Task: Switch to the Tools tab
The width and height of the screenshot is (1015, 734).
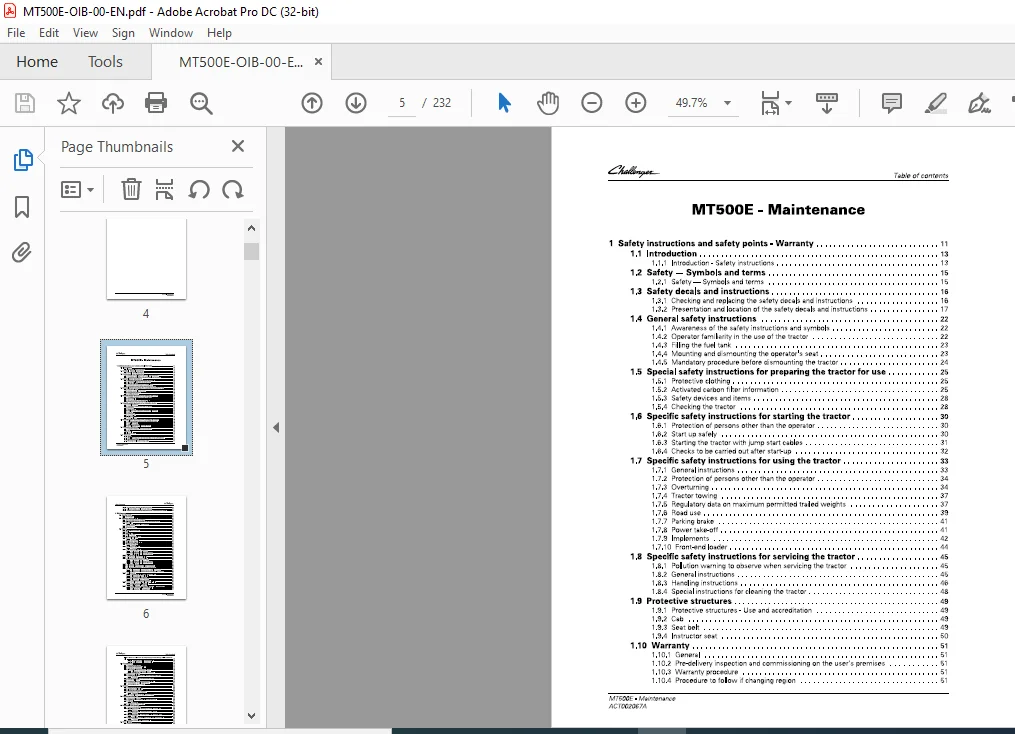Action: (106, 61)
